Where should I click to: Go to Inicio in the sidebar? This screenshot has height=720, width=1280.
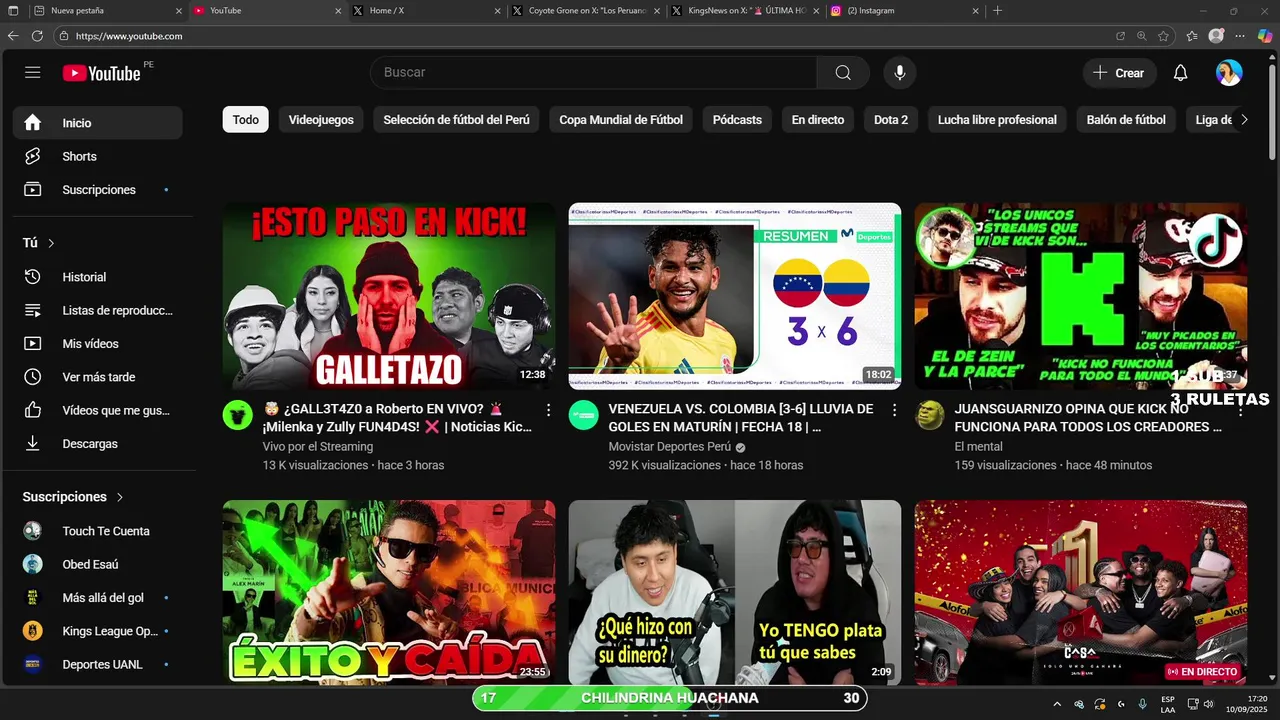[97, 123]
